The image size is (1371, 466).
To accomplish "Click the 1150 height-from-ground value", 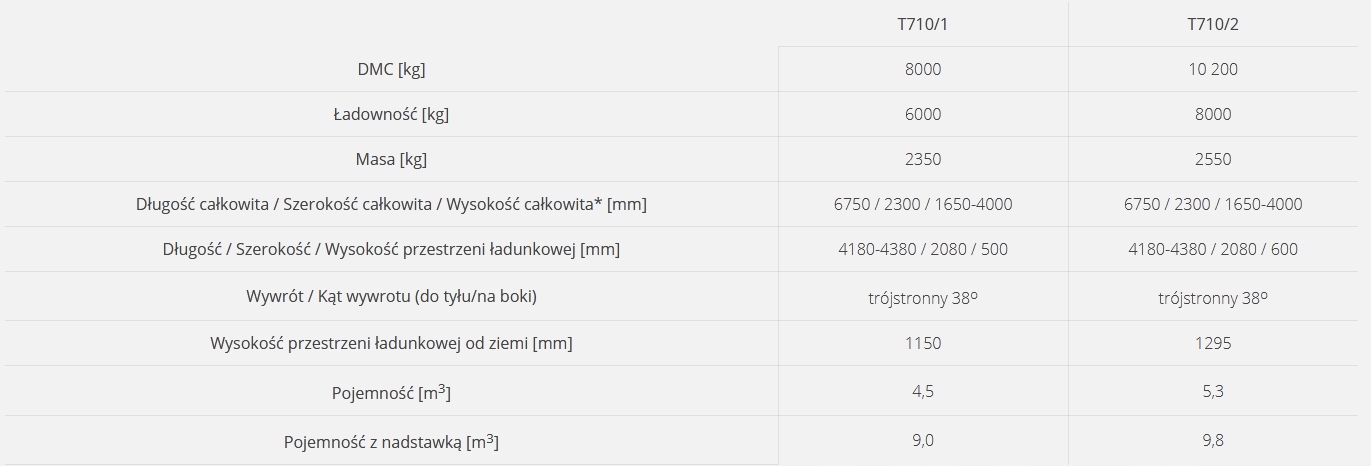I will coord(922,343).
